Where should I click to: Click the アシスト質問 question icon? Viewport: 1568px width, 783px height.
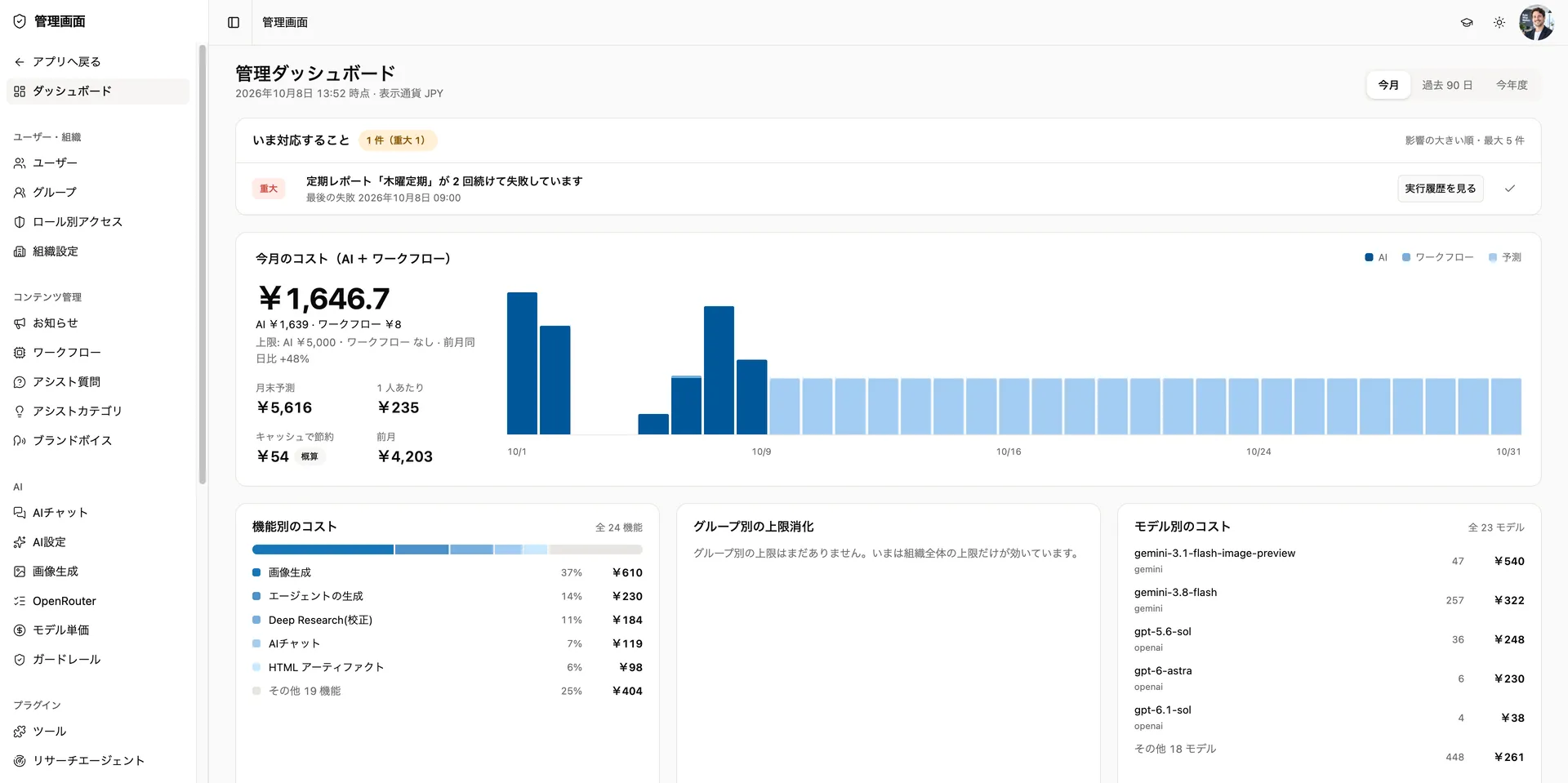(x=20, y=382)
